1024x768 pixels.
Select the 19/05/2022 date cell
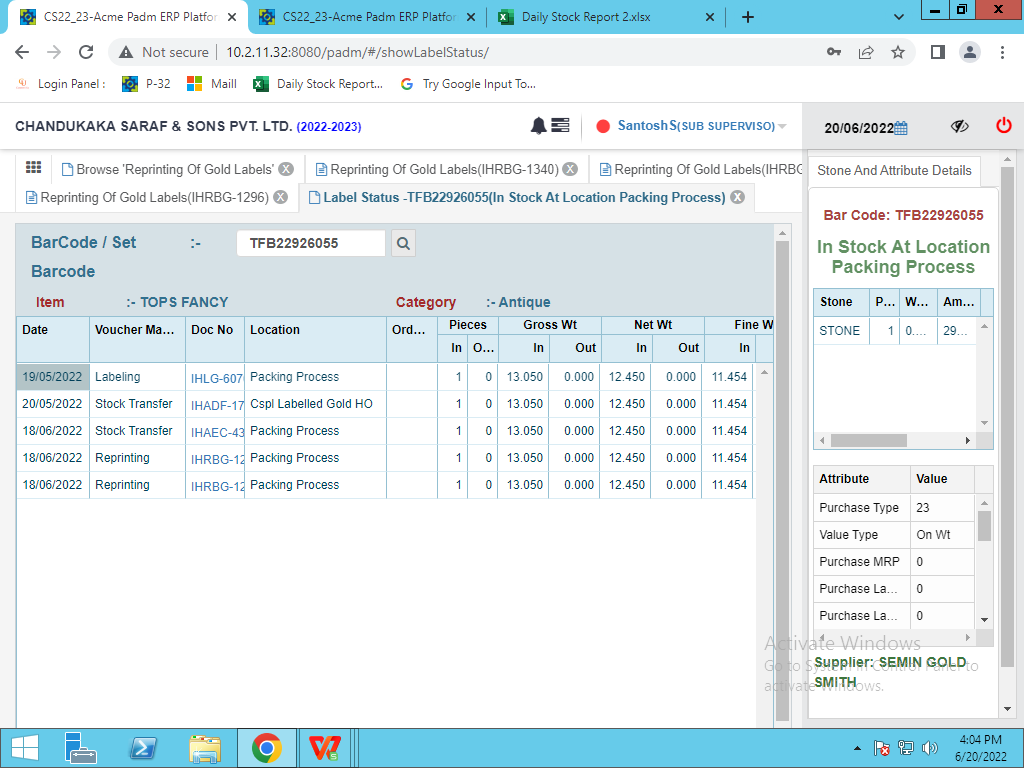pos(52,377)
